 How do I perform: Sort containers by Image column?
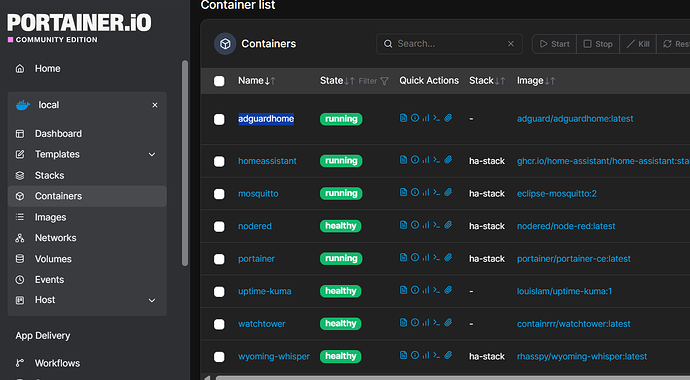(536, 80)
